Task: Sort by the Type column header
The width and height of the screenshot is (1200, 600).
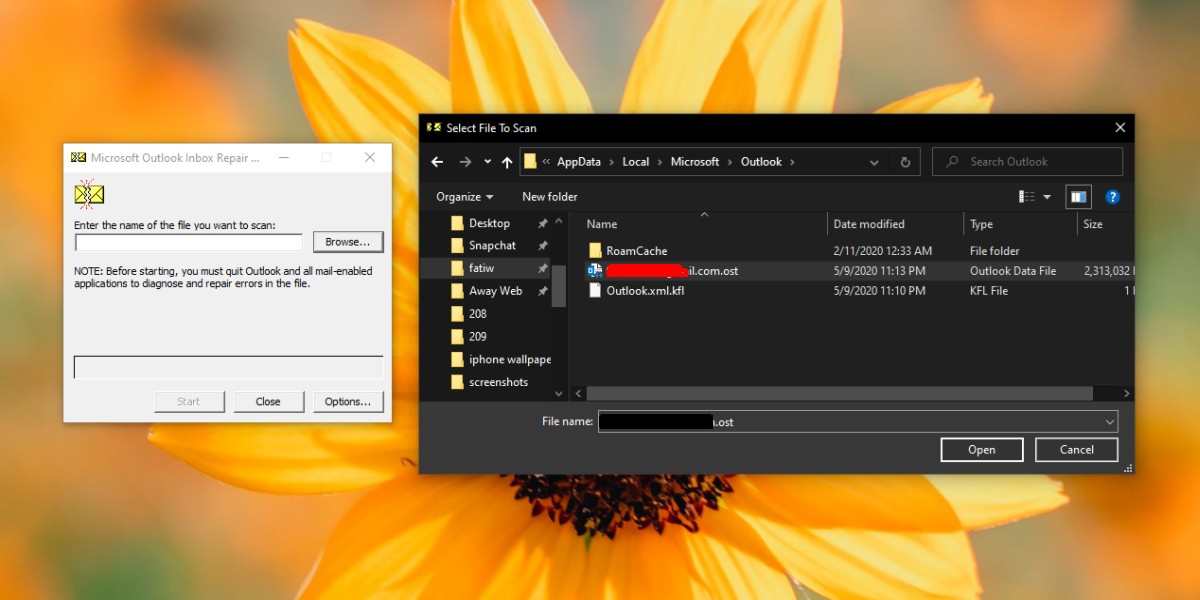Action: [x=981, y=224]
